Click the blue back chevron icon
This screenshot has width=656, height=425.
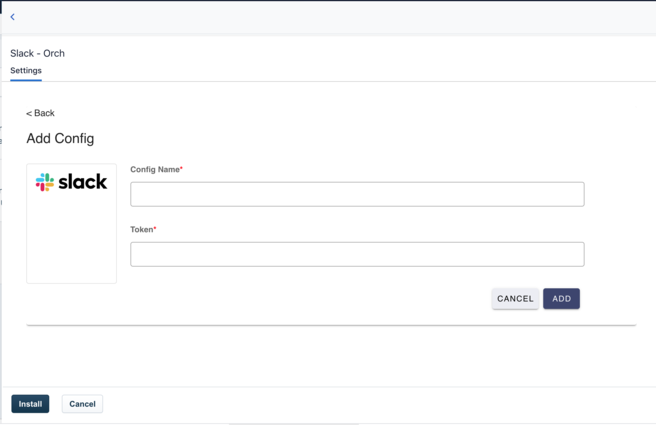(x=13, y=17)
